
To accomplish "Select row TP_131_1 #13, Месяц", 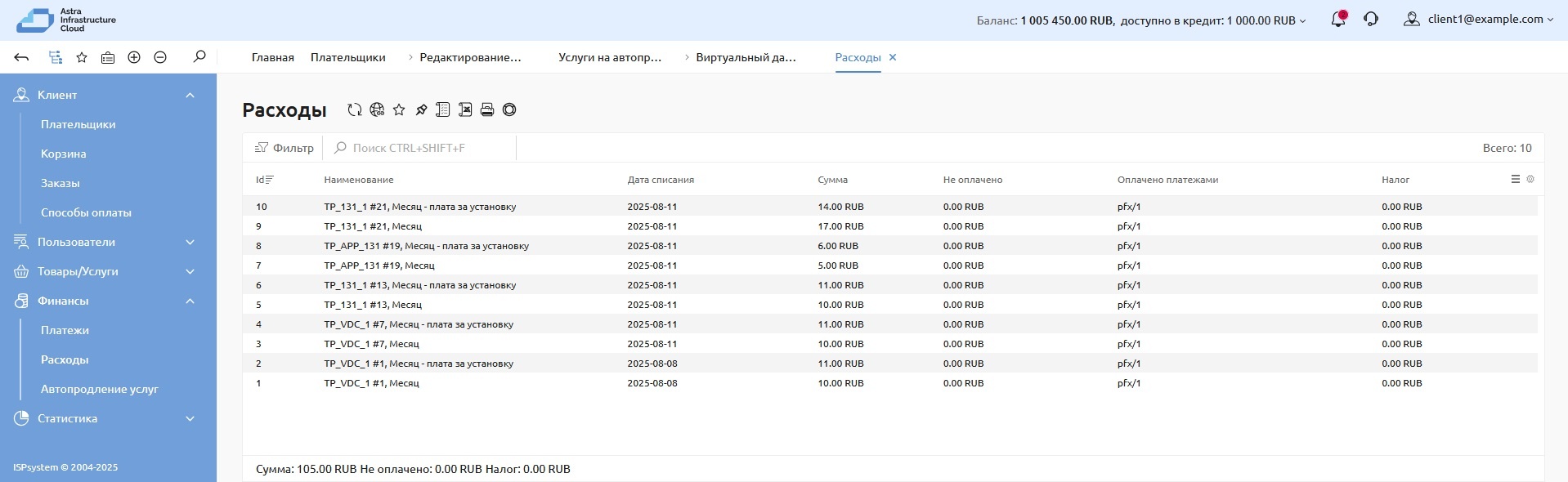I will point(890,305).
